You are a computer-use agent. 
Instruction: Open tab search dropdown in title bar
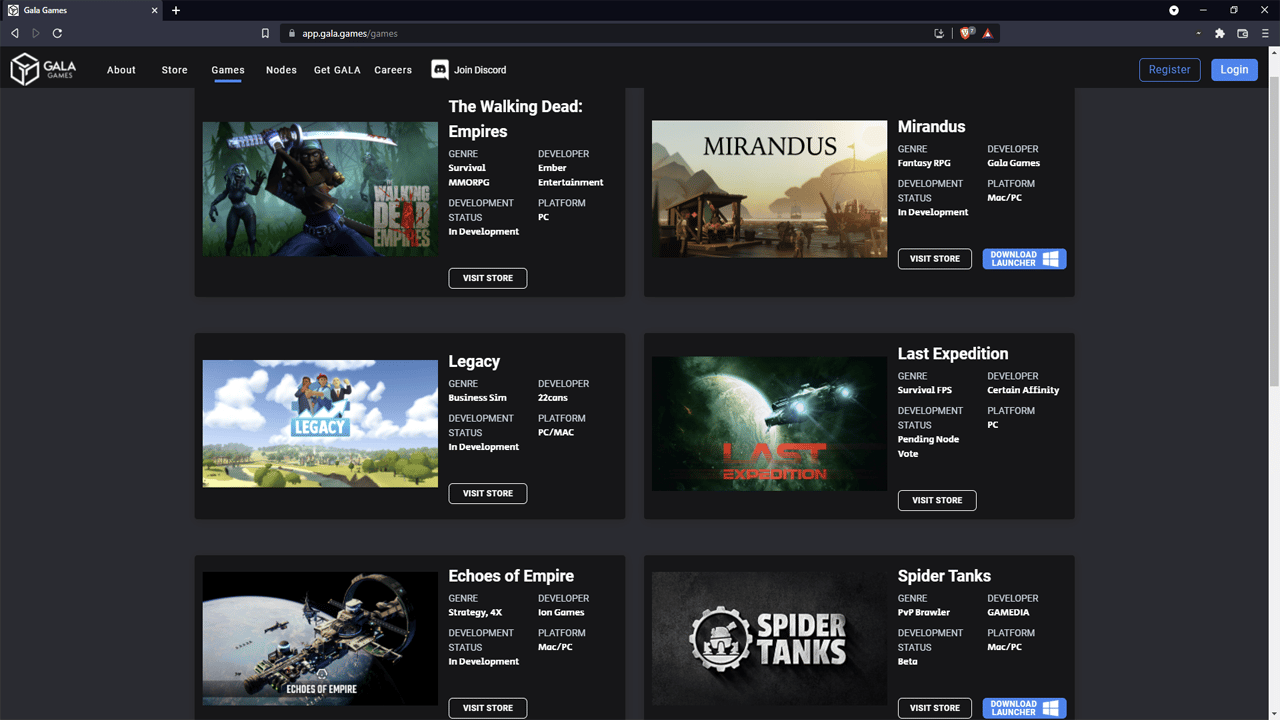[1174, 10]
